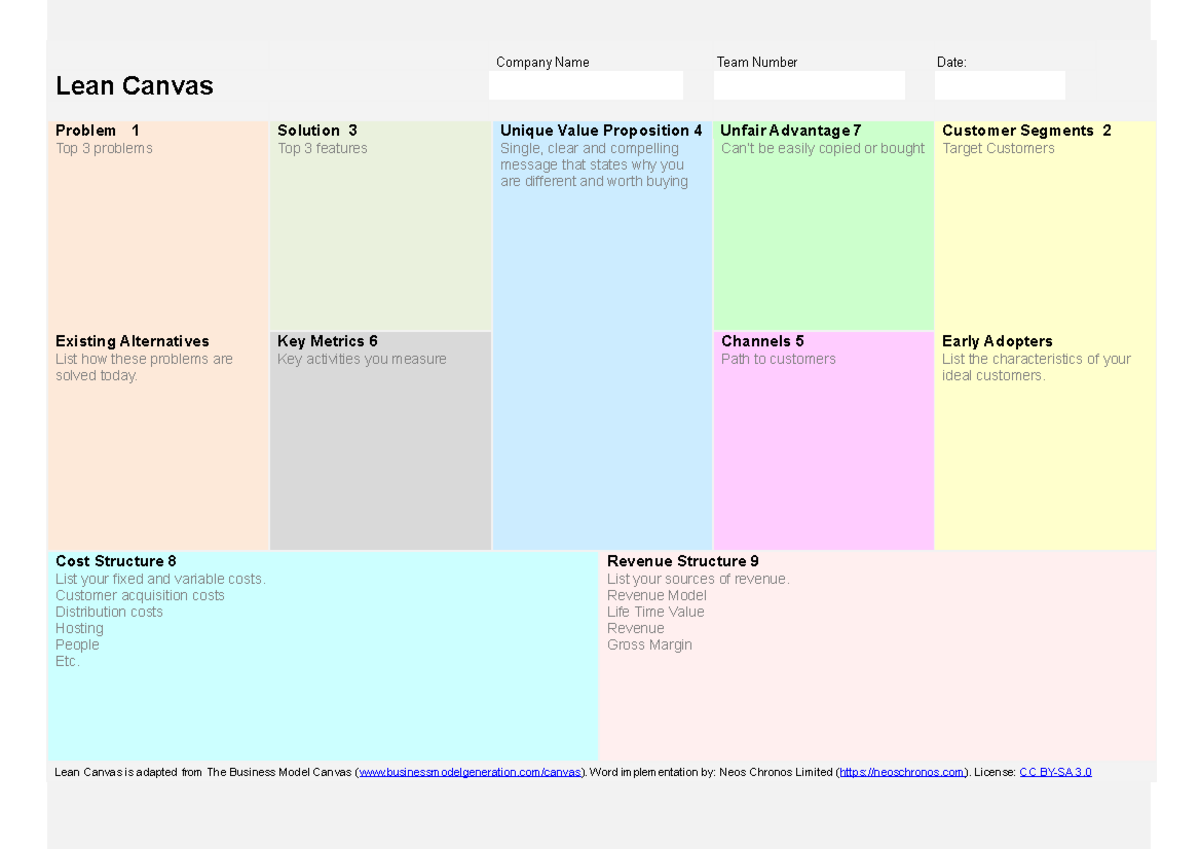The height and width of the screenshot is (849, 1200).
Task: Click the 'Company Name' label
Action: 542,63
